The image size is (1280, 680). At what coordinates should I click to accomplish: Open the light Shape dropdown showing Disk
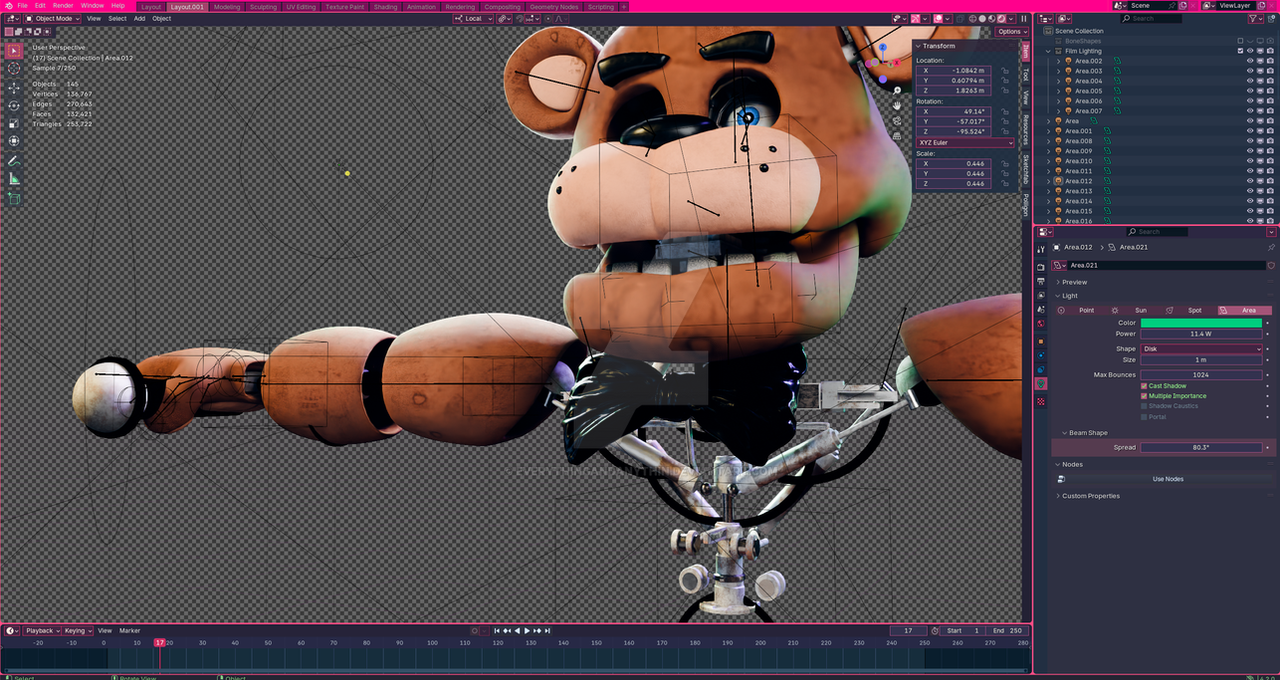click(1201, 349)
